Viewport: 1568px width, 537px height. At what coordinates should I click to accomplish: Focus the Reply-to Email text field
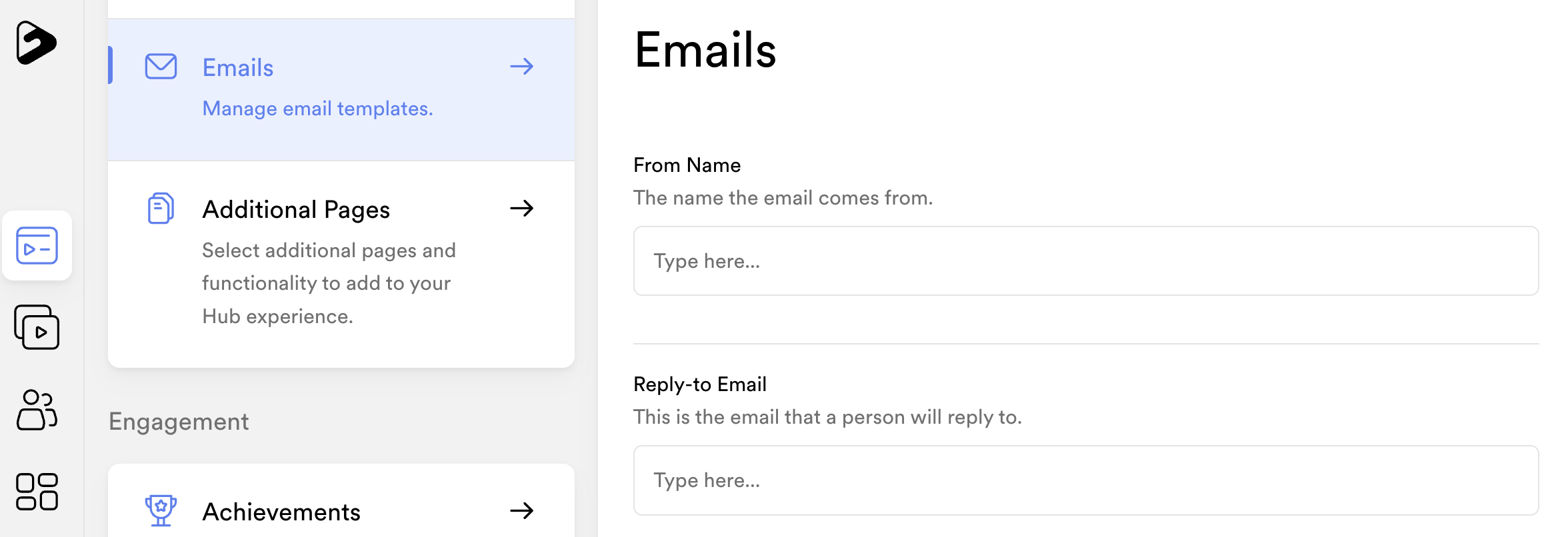coord(1086,480)
